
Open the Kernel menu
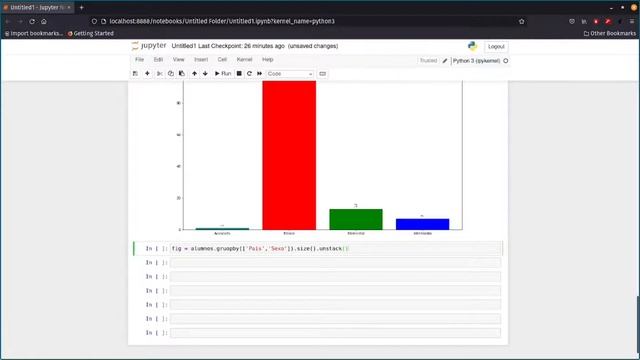click(x=244, y=60)
